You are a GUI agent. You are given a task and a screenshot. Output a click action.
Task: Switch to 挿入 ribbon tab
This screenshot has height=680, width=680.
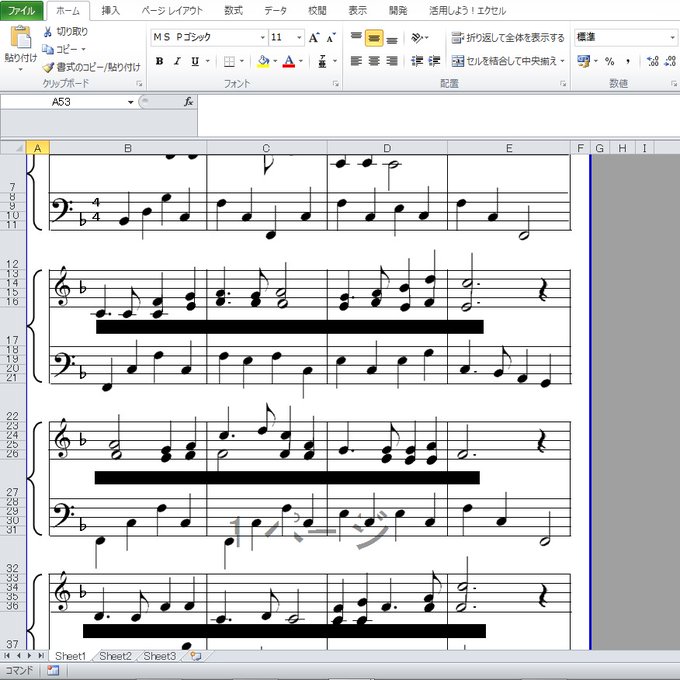pos(111,10)
